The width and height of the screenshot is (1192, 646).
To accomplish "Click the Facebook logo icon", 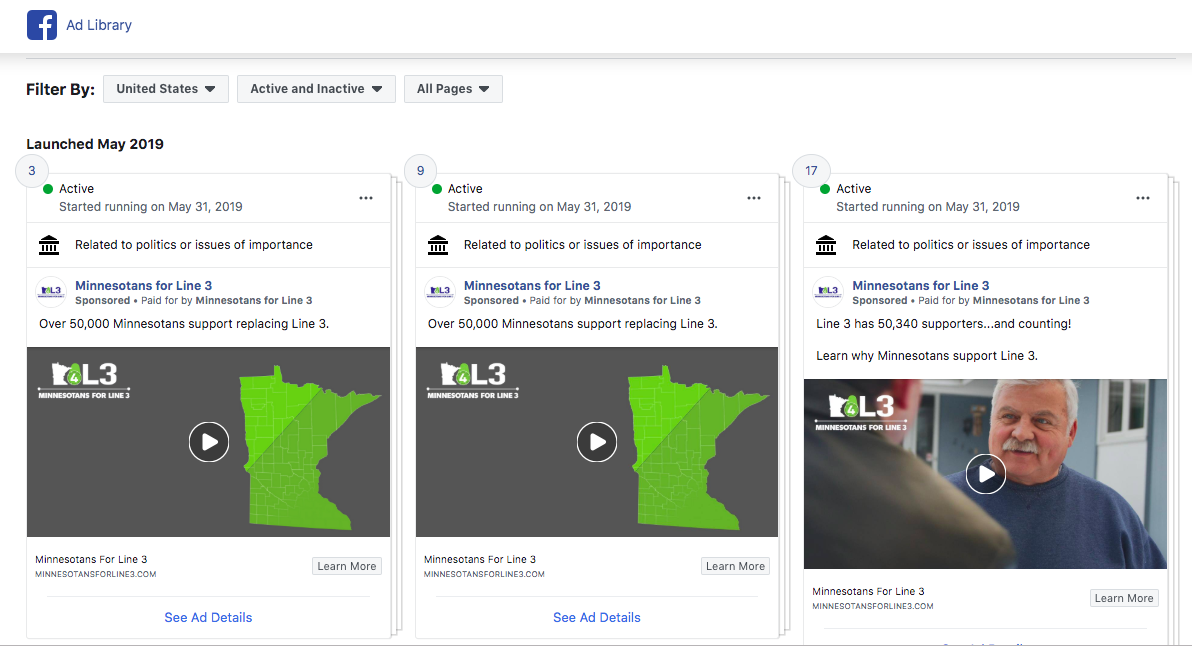I will click(42, 25).
